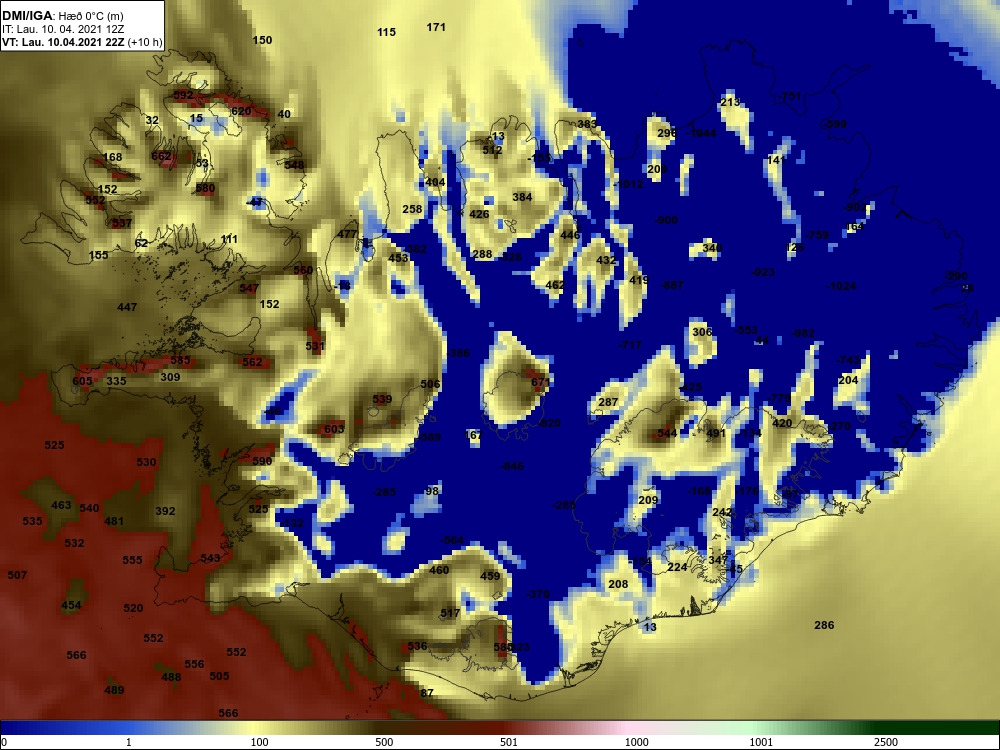
Task: Click the '100' label on the color scale
Action: pos(260,742)
